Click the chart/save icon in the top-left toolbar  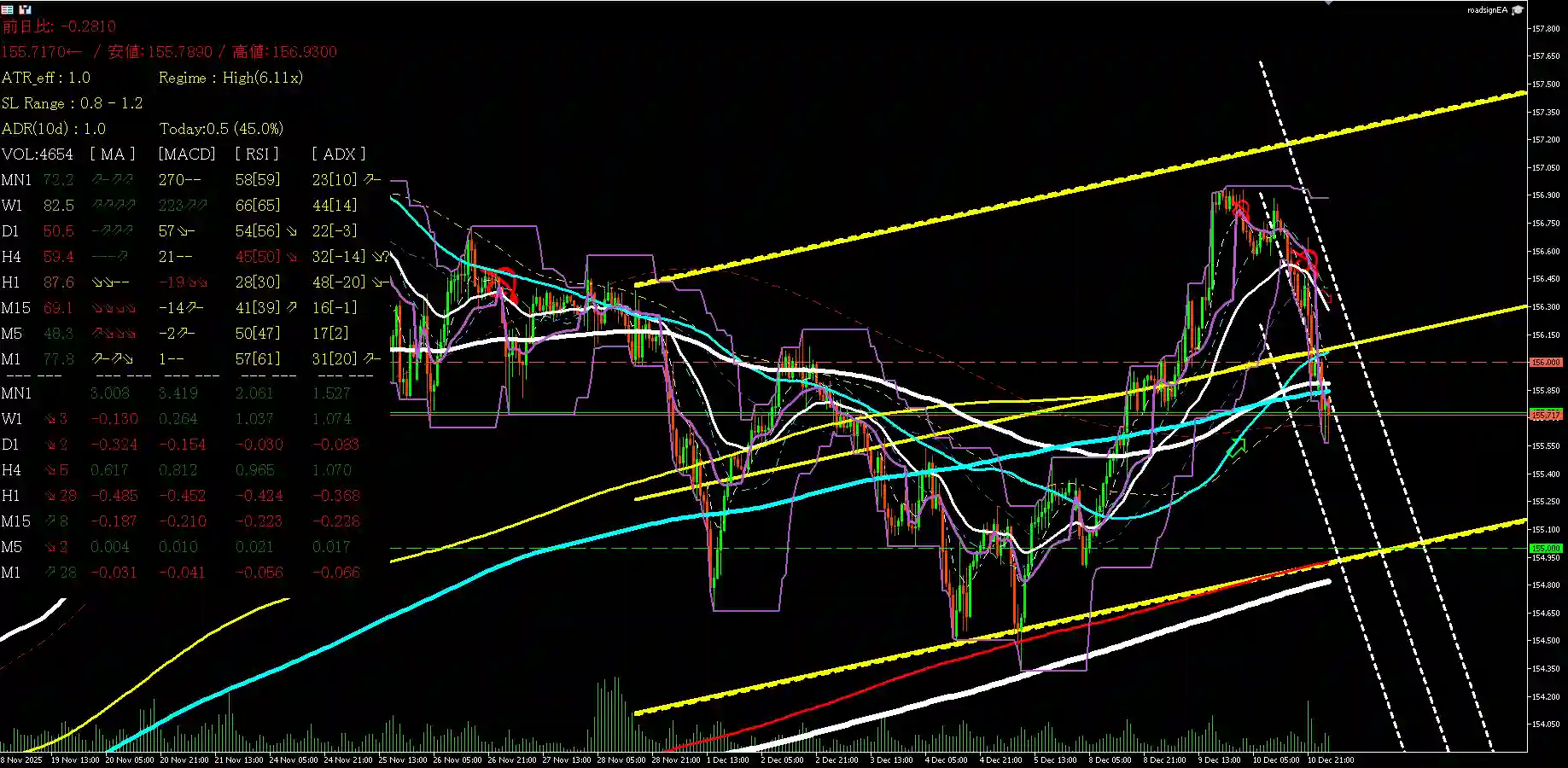[26, 9]
